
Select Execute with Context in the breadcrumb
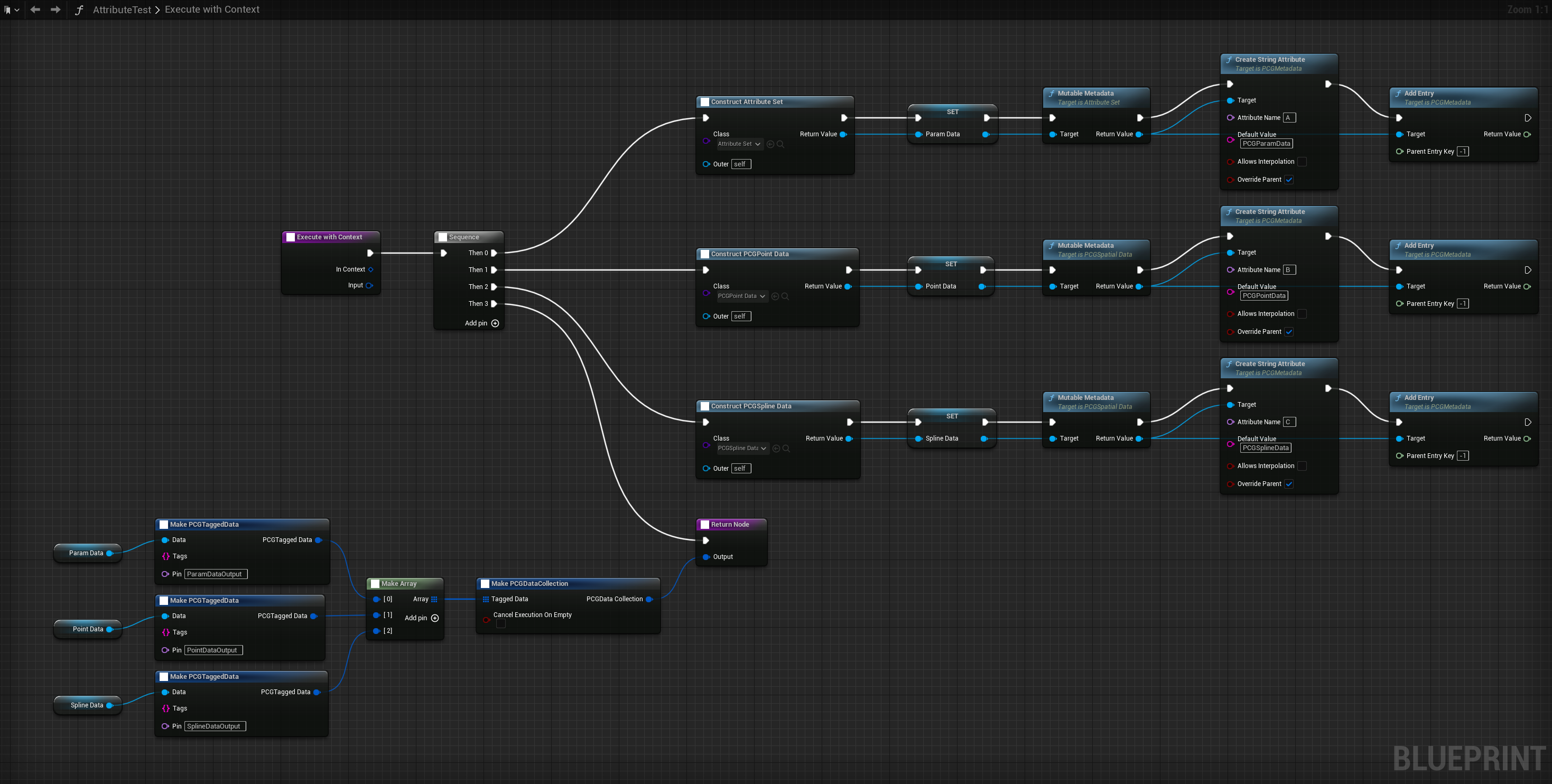coord(211,9)
